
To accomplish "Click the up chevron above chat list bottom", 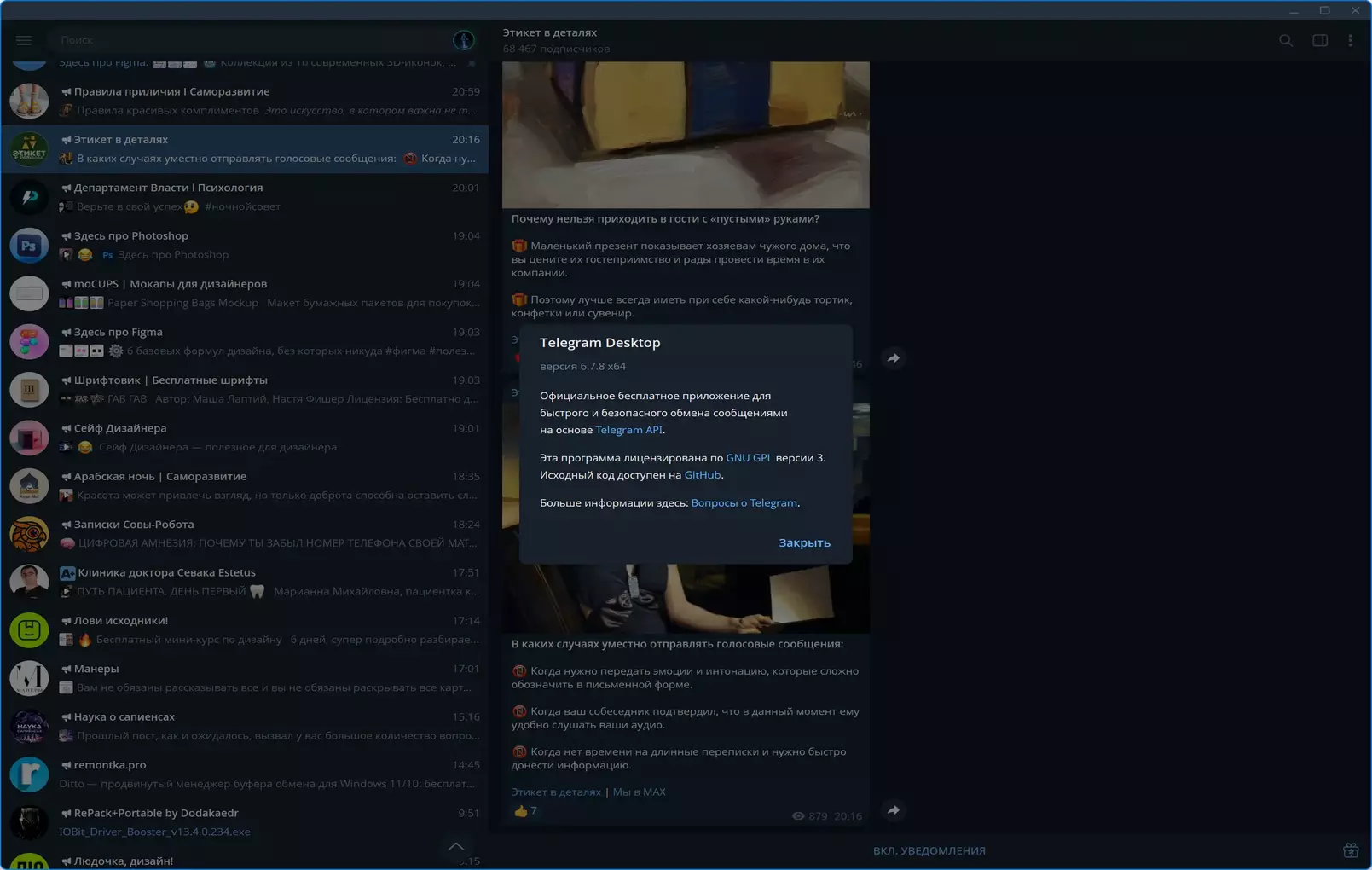I will click(456, 846).
